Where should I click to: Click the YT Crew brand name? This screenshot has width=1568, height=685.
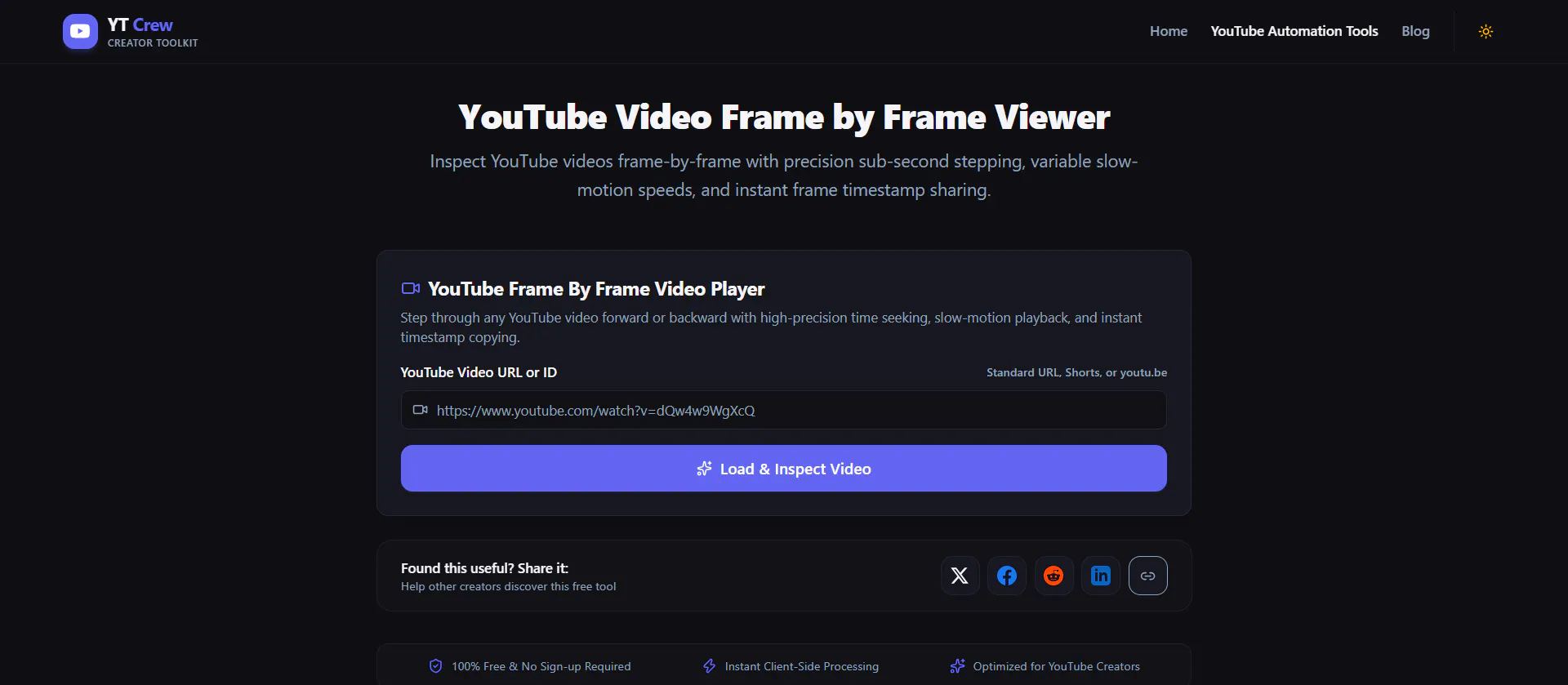pyautogui.click(x=140, y=24)
